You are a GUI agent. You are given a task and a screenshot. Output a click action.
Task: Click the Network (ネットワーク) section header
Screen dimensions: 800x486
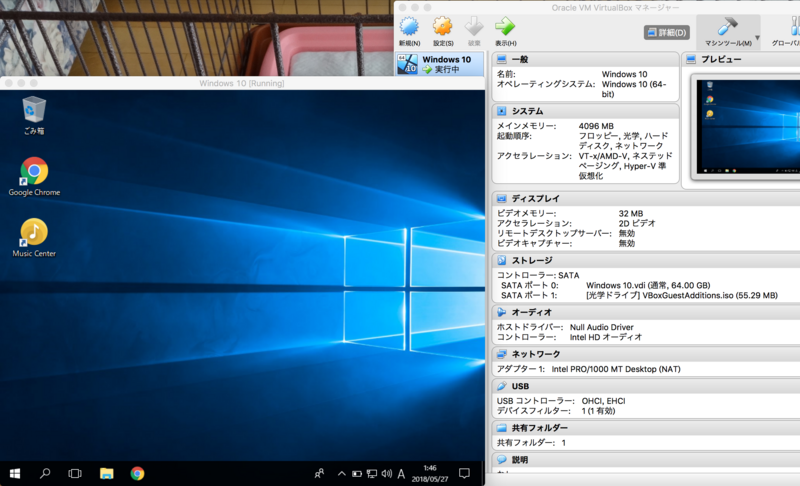646,354
